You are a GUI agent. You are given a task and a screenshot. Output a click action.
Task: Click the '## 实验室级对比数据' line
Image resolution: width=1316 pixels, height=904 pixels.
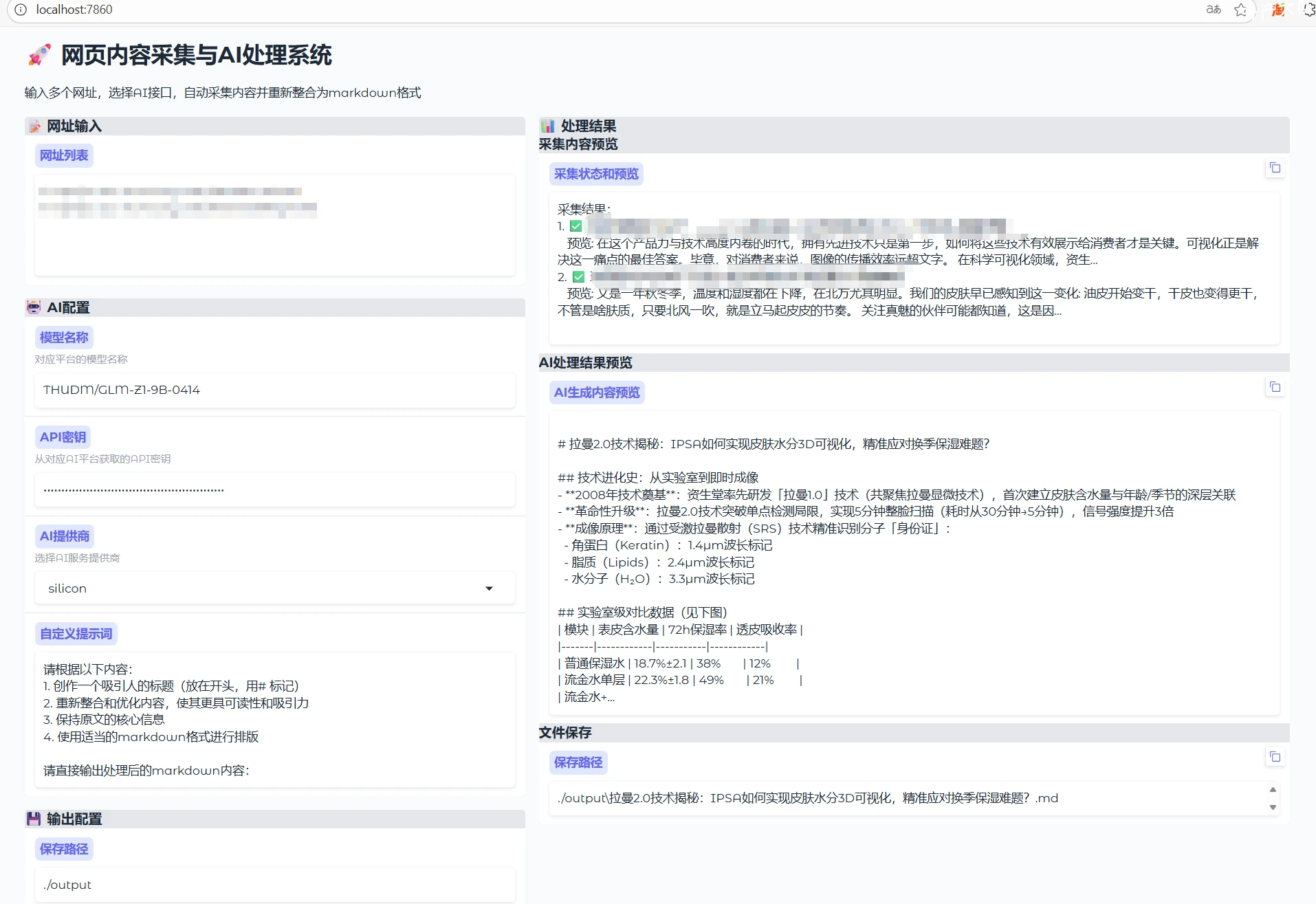pos(642,613)
